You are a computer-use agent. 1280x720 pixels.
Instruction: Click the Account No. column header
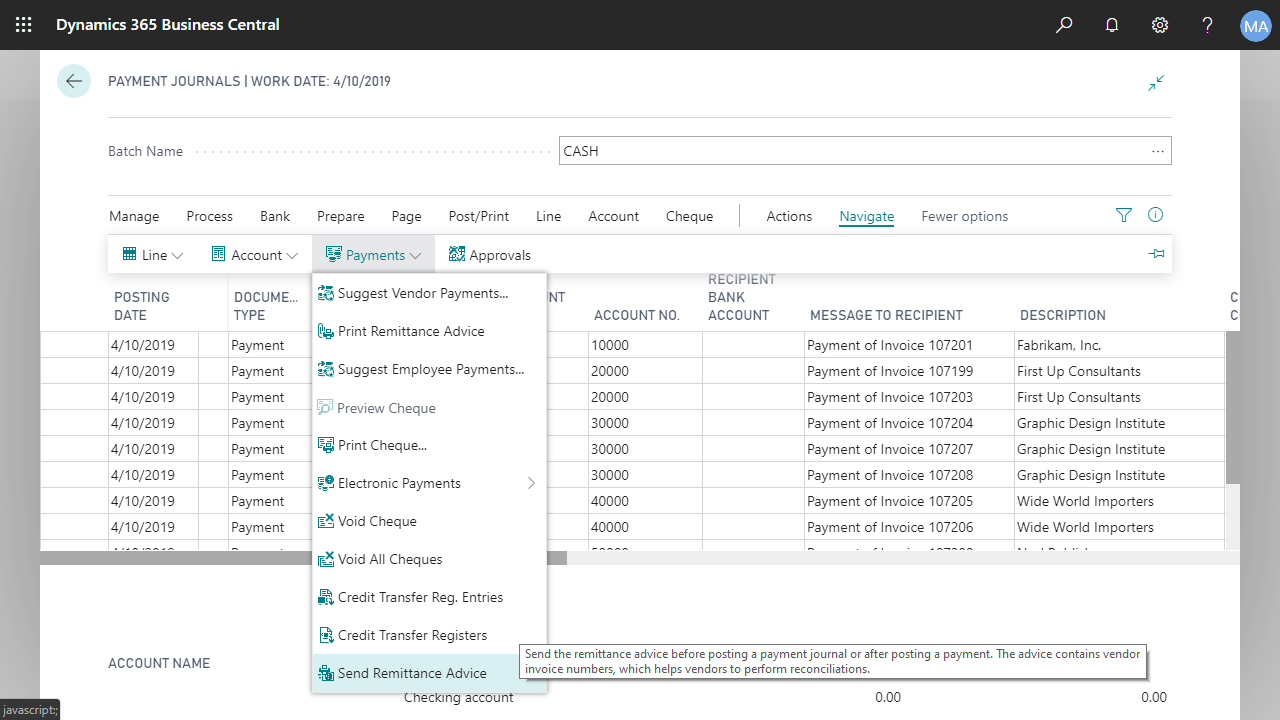pyautogui.click(x=637, y=315)
